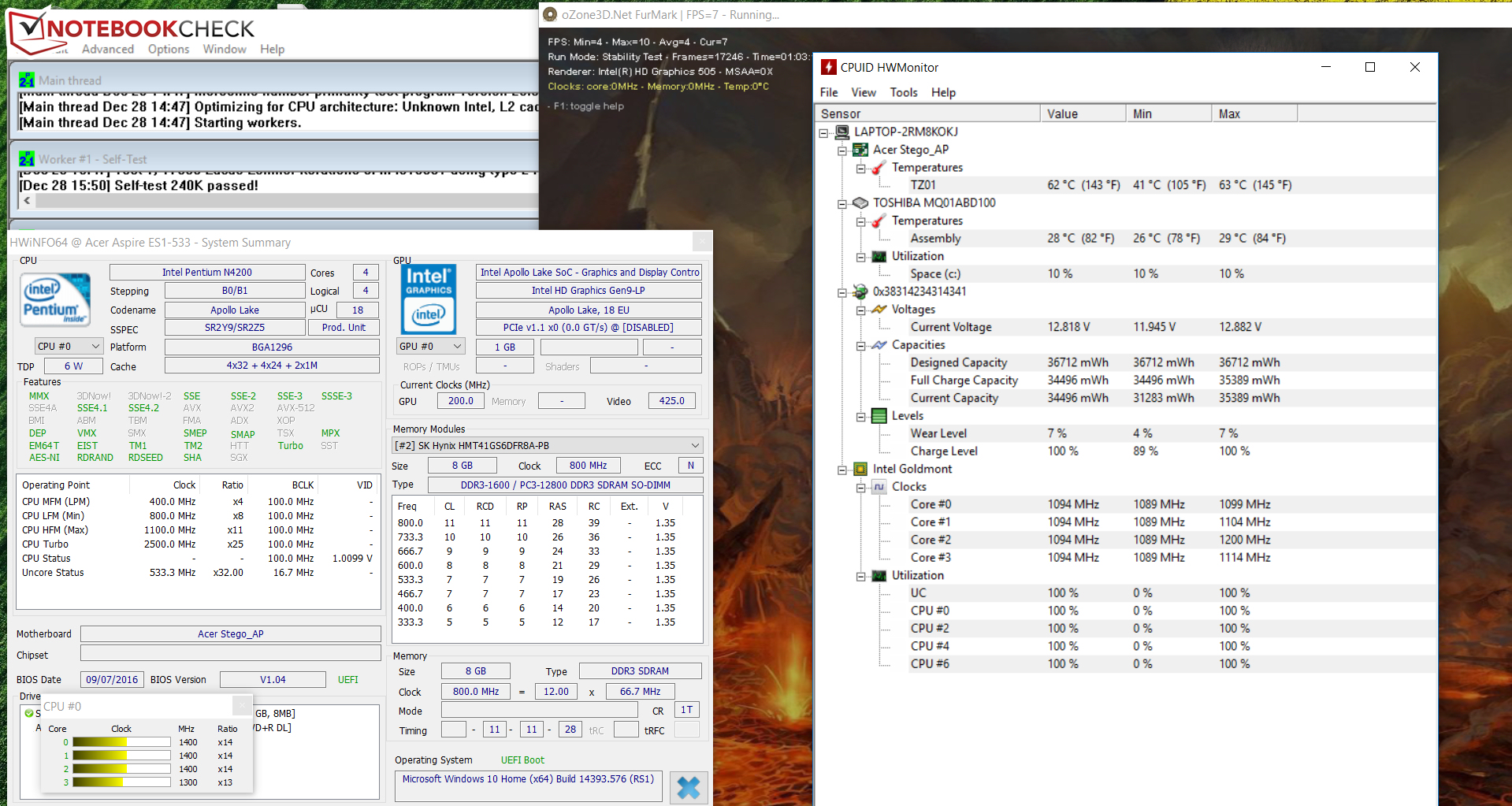This screenshot has height=806, width=1512.
Task: Click the Utilization icon under Intel Goldmont
Action: [879, 576]
